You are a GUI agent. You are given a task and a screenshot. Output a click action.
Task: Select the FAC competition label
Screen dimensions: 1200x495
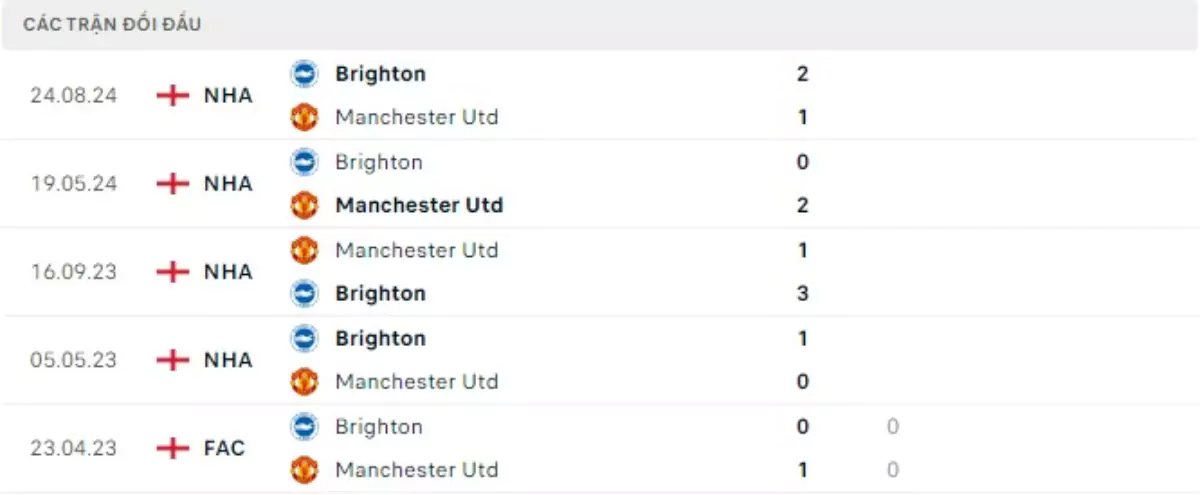[x=224, y=448]
